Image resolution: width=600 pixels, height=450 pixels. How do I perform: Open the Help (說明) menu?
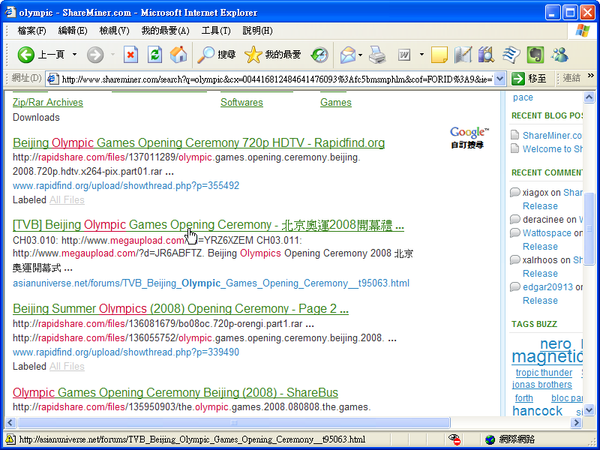click(x=258, y=31)
